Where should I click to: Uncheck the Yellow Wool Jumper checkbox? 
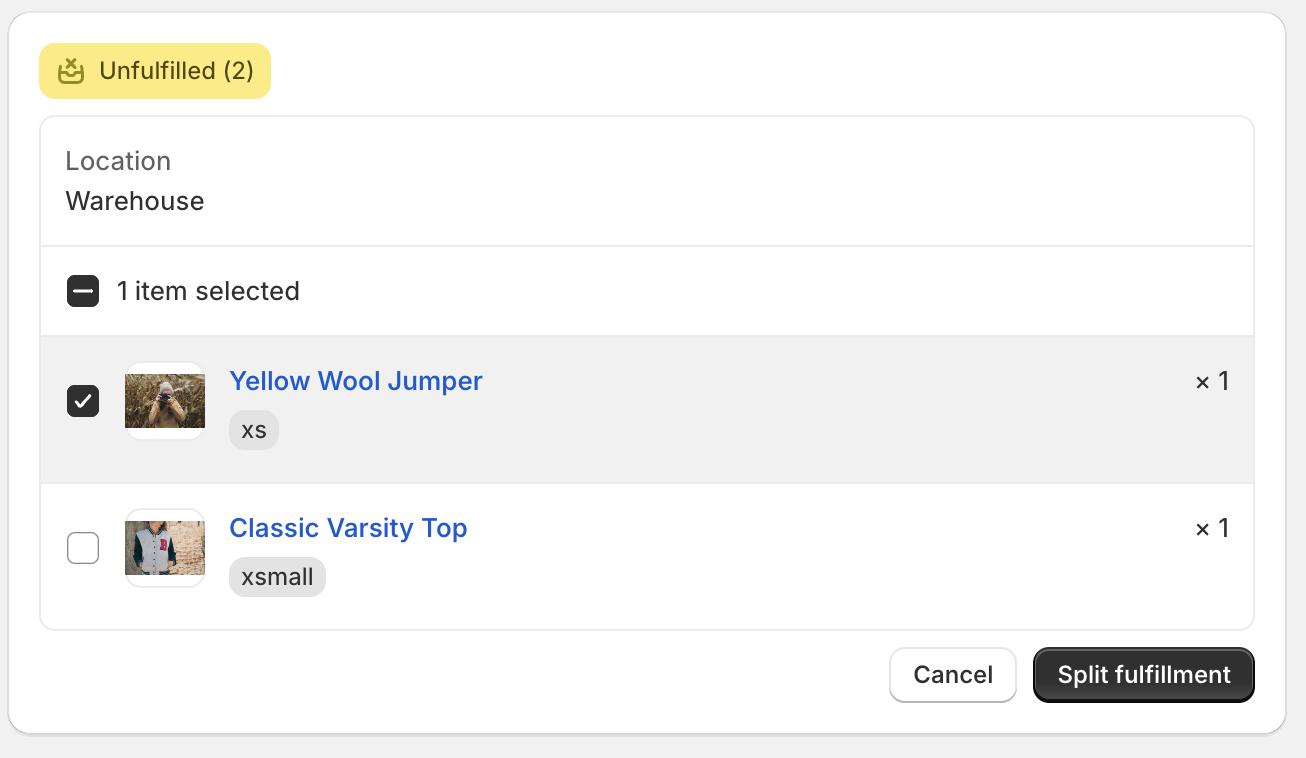pyautogui.click(x=83, y=401)
